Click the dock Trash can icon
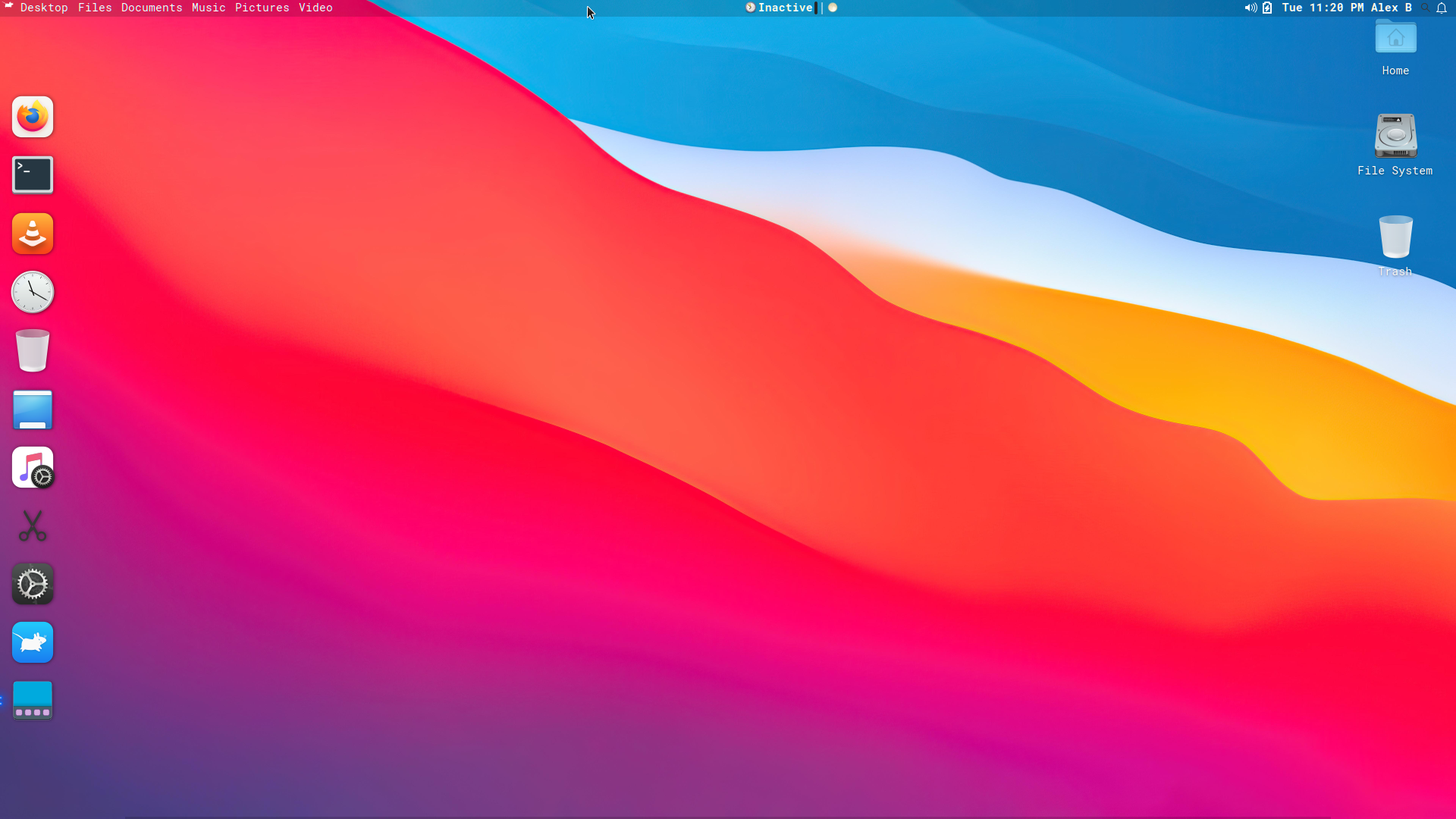This screenshot has height=819, width=1456. coord(33,350)
